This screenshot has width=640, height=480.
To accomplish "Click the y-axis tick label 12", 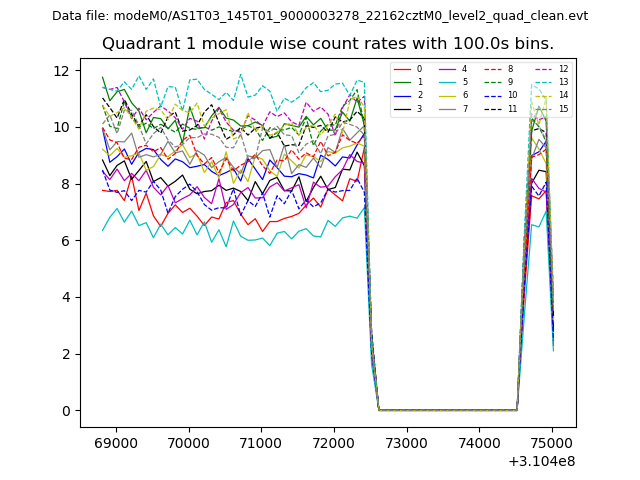I will (60, 70).
